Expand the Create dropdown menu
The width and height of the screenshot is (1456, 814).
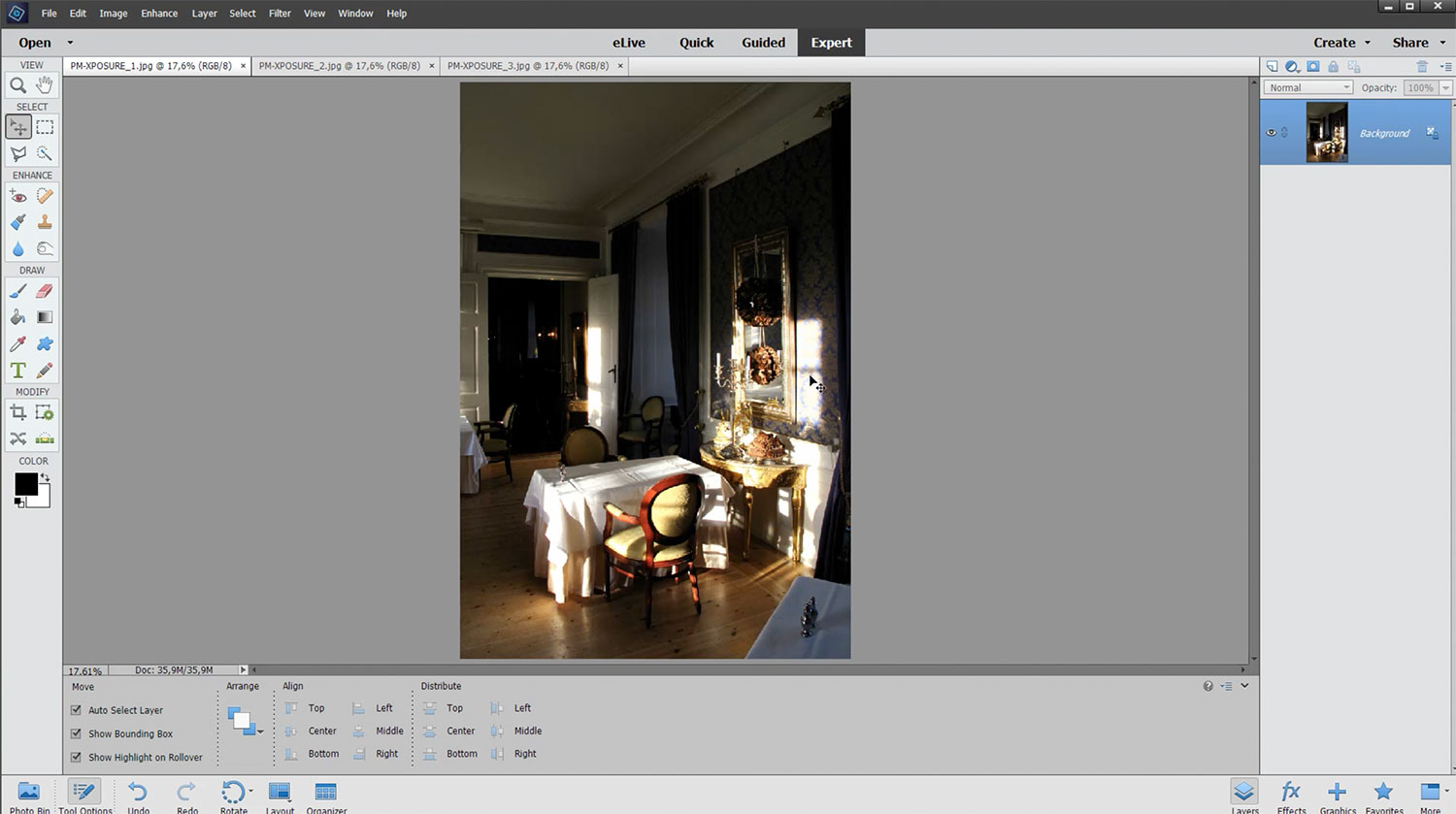click(x=1341, y=43)
